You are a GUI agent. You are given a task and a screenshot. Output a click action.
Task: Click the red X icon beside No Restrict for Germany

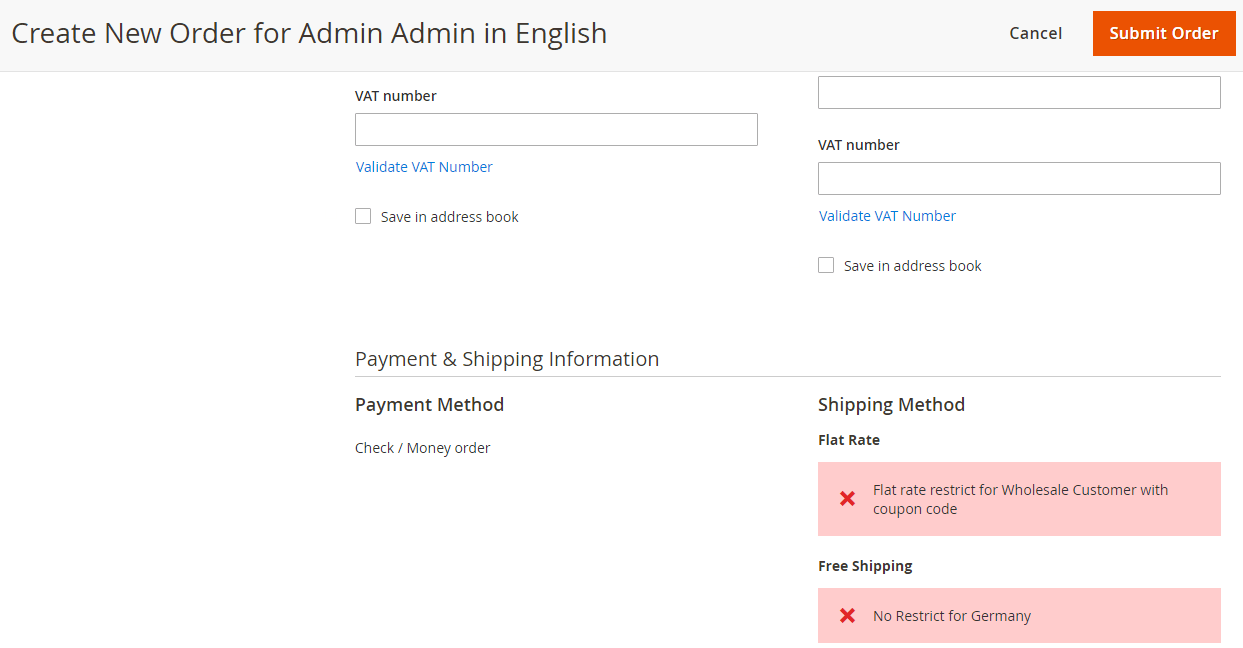tap(847, 615)
